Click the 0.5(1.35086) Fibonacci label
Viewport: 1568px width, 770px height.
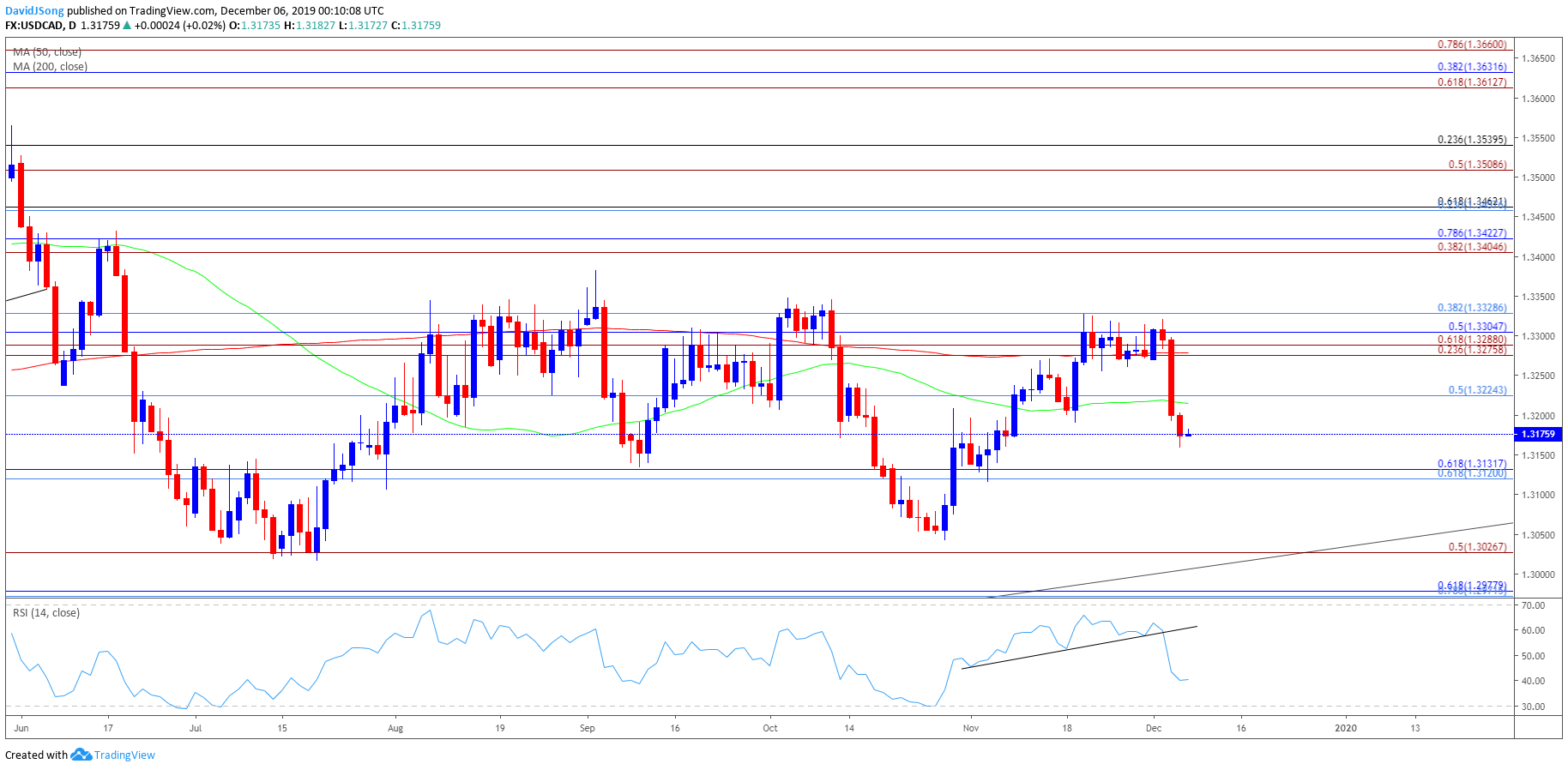click(x=1477, y=165)
